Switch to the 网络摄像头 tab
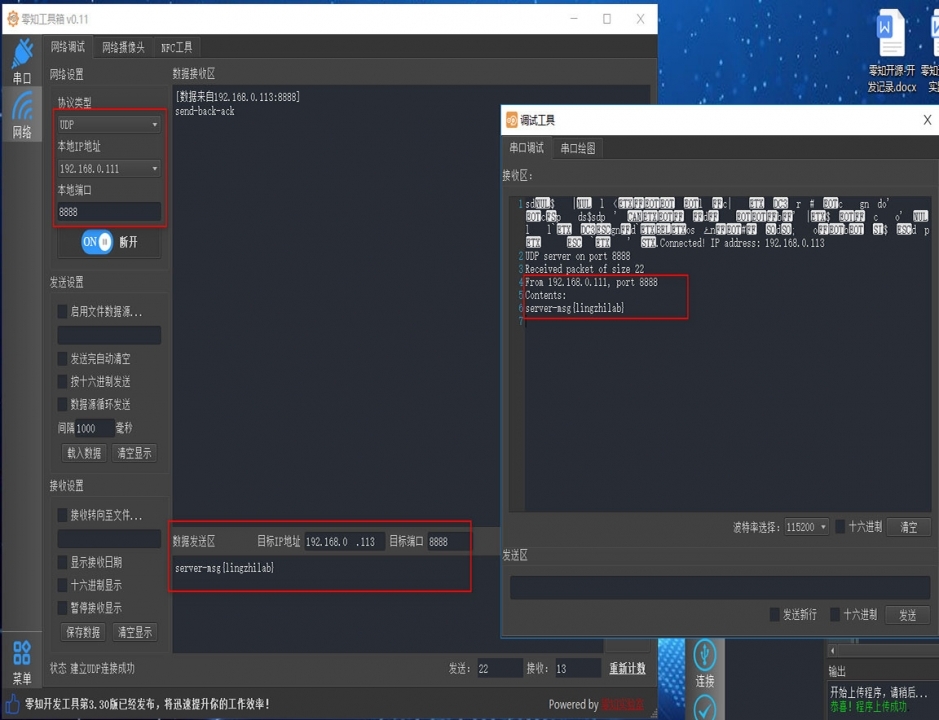The height and width of the screenshot is (720, 939). [123, 47]
